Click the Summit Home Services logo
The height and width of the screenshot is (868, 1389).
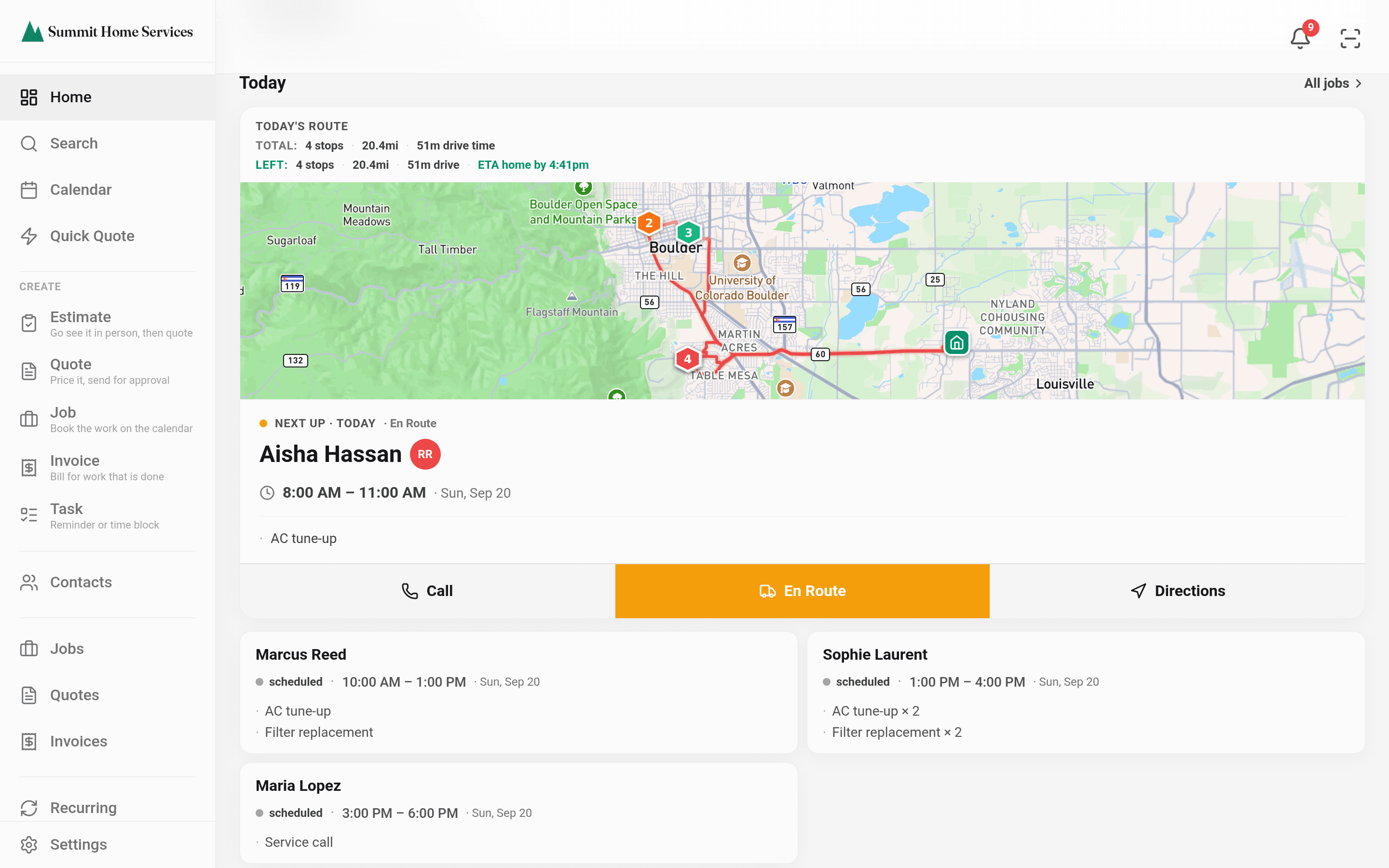pyautogui.click(x=108, y=31)
